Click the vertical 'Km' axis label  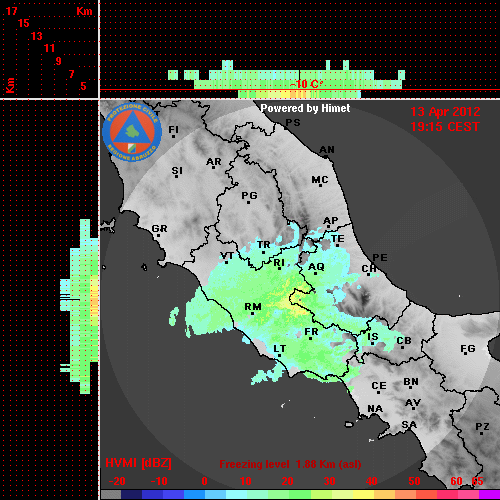click(x=10, y=86)
